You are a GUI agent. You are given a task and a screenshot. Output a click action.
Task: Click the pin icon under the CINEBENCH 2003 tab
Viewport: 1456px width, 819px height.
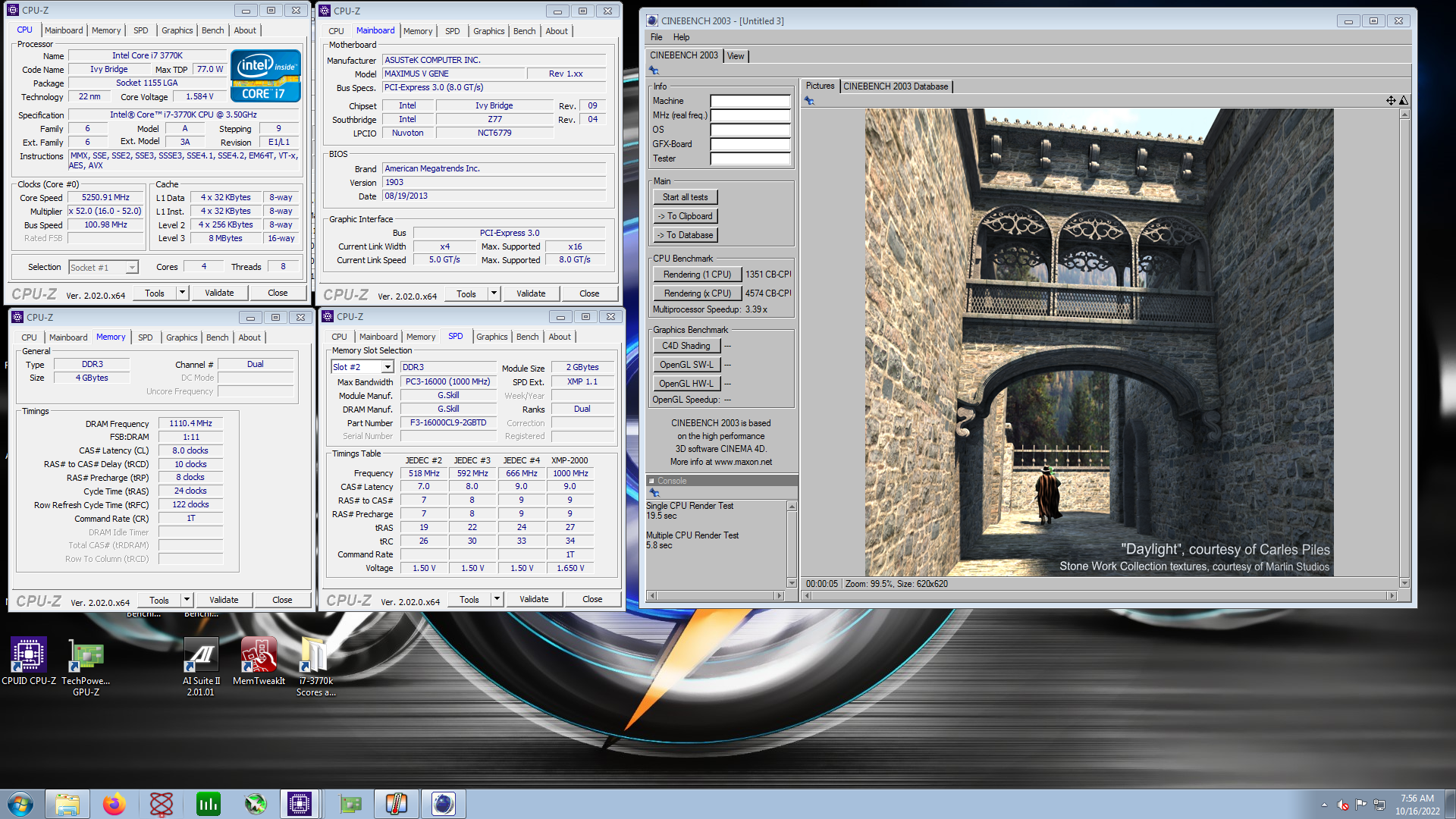pos(654,71)
